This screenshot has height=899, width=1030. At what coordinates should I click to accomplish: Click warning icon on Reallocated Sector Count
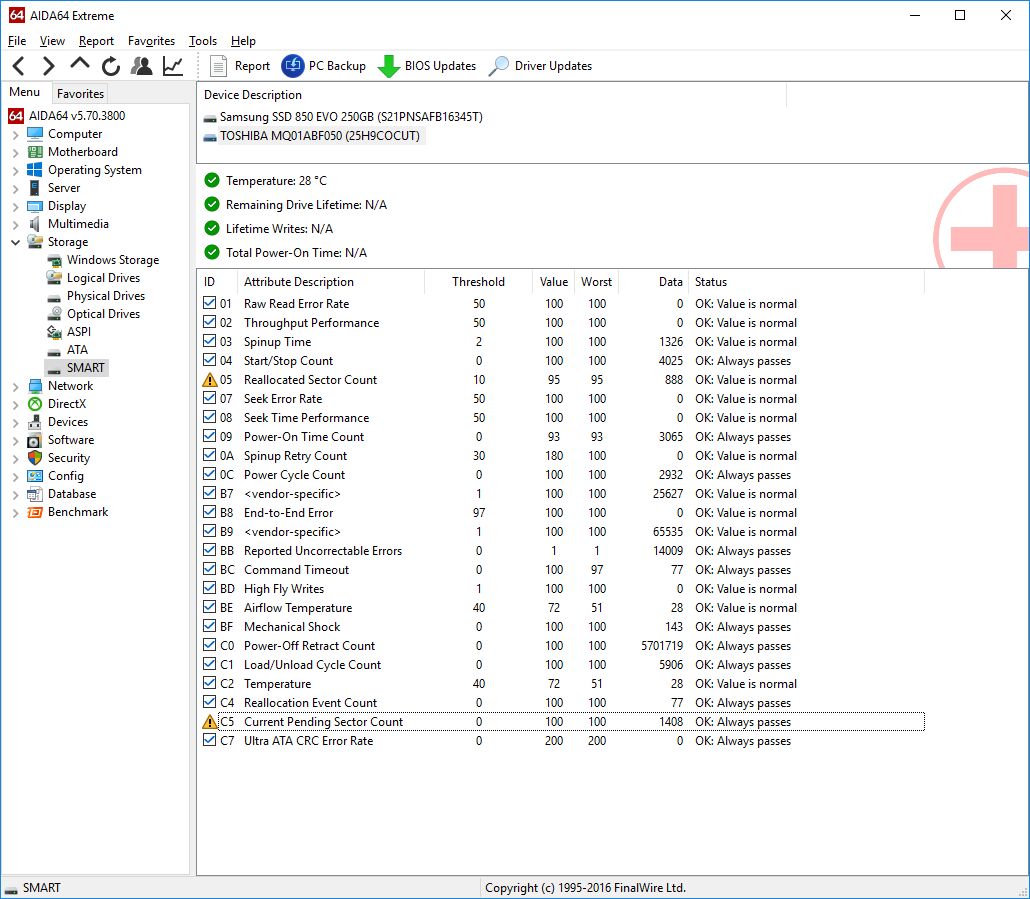[x=210, y=380]
